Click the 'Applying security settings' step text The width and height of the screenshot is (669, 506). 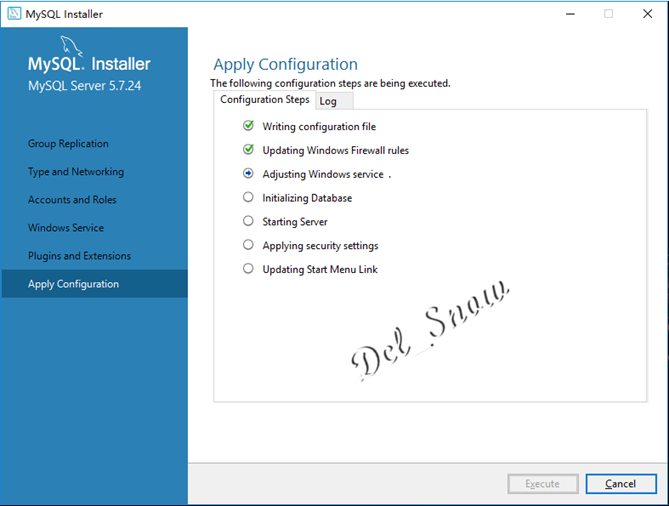pyautogui.click(x=320, y=246)
